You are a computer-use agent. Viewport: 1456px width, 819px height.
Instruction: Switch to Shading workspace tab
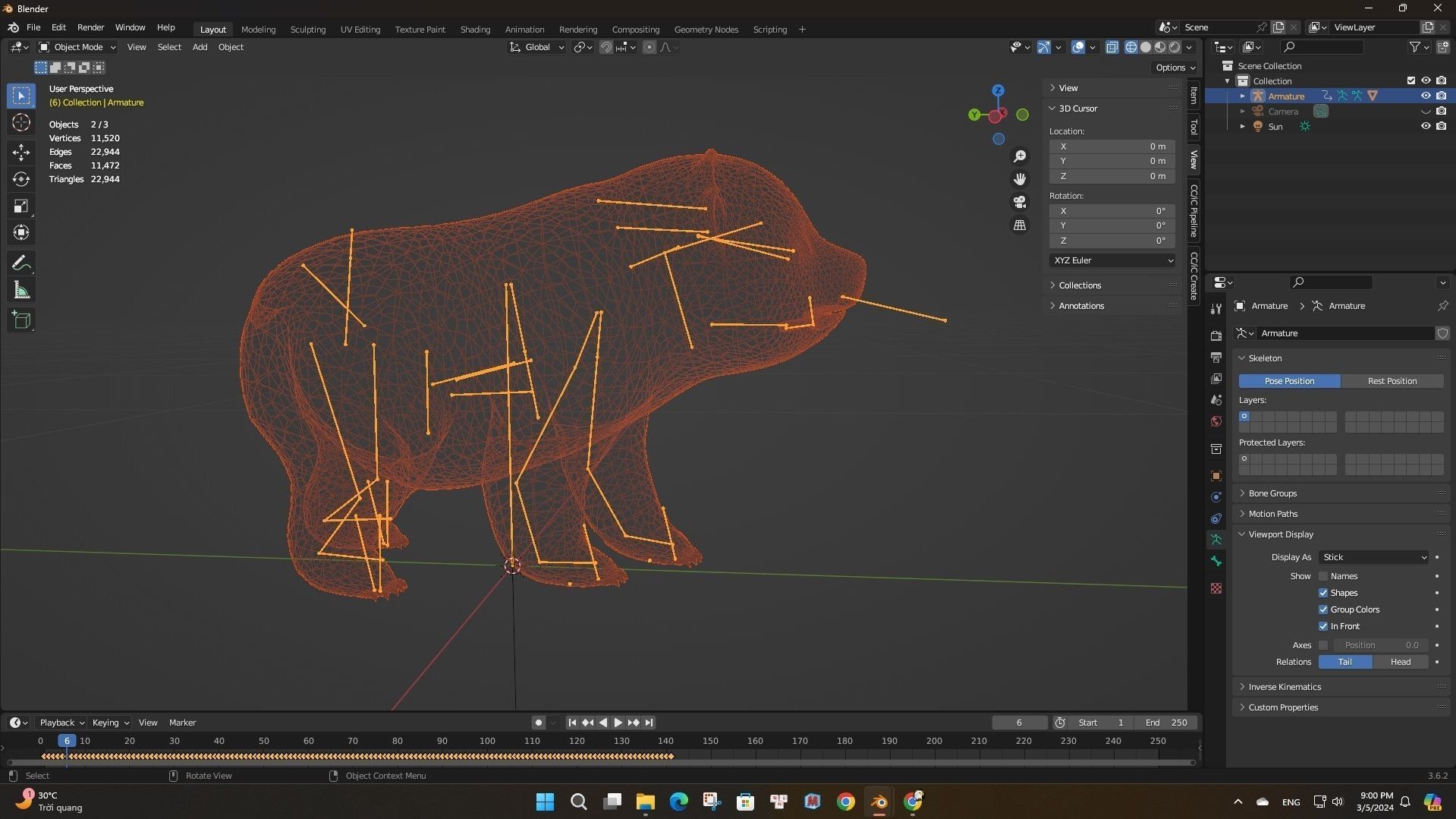pos(475,30)
